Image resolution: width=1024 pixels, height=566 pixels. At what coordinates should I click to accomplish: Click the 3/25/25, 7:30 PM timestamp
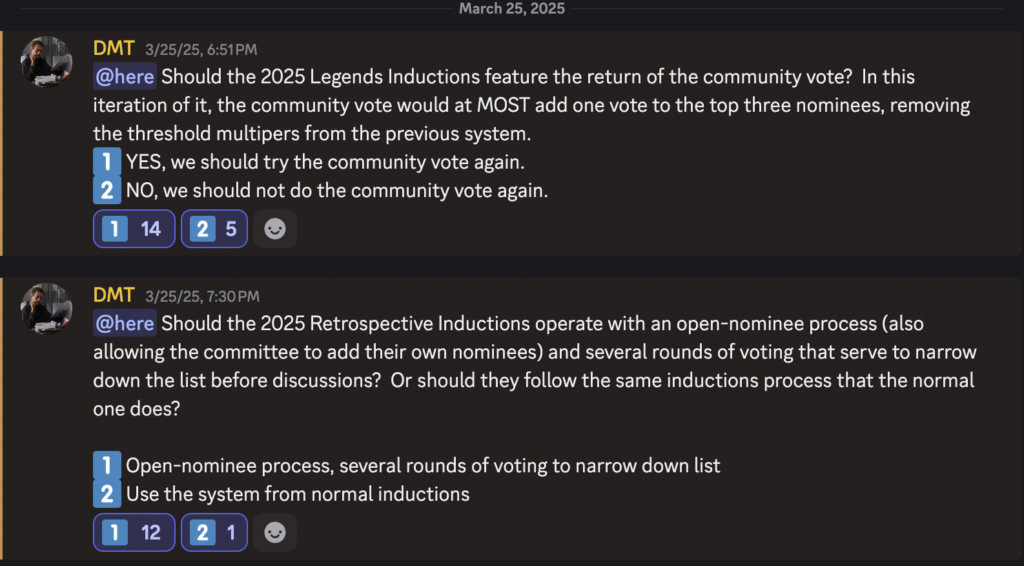(202, 296)
